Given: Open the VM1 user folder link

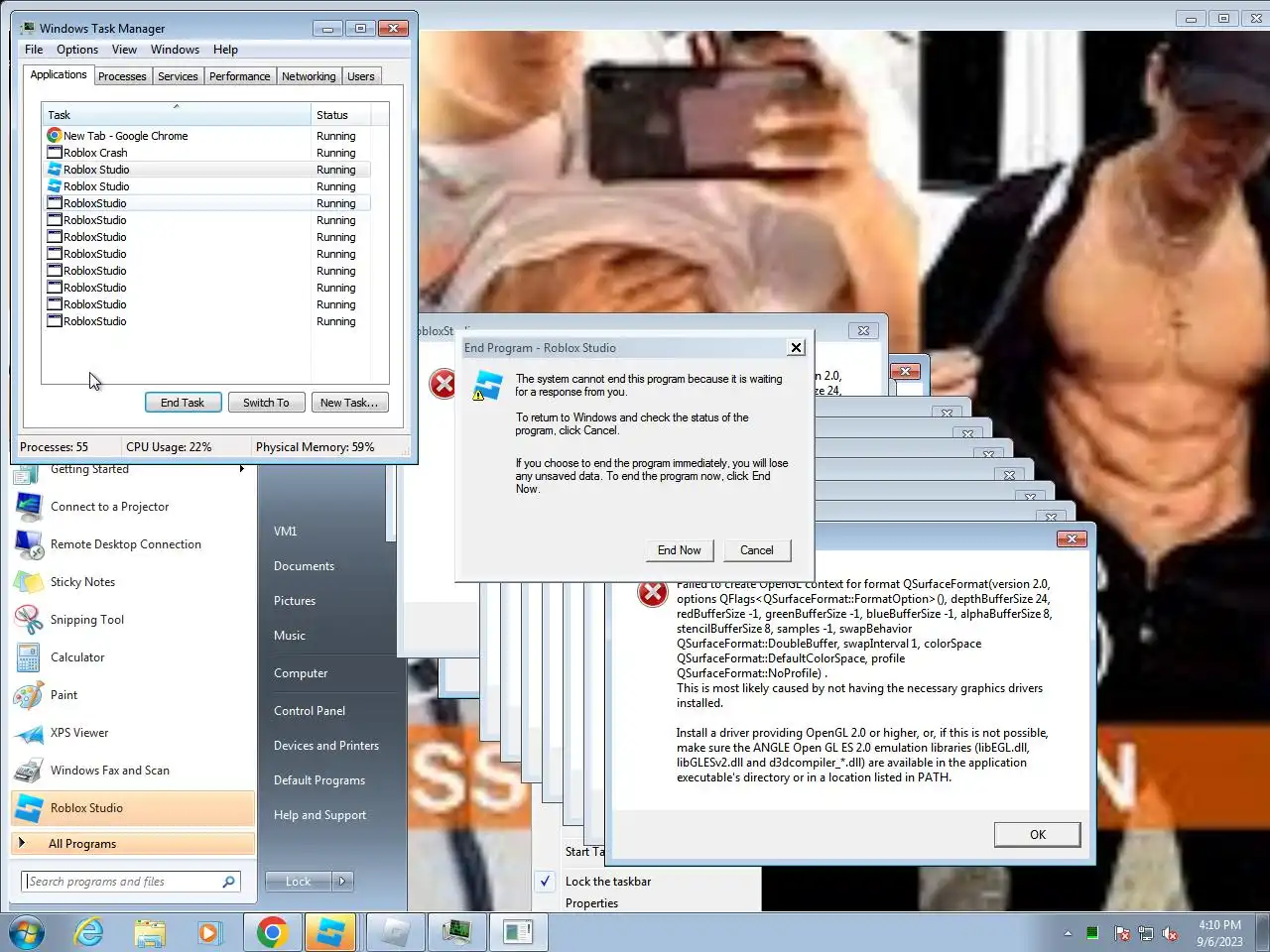Looking at the screenshot, I should (x=286, y=532).
